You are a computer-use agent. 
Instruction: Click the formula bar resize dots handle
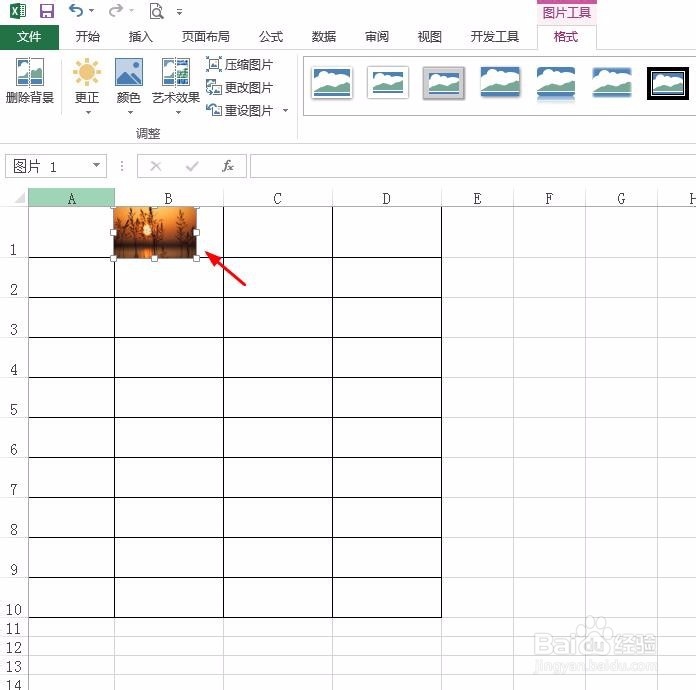tap(122, 166)
